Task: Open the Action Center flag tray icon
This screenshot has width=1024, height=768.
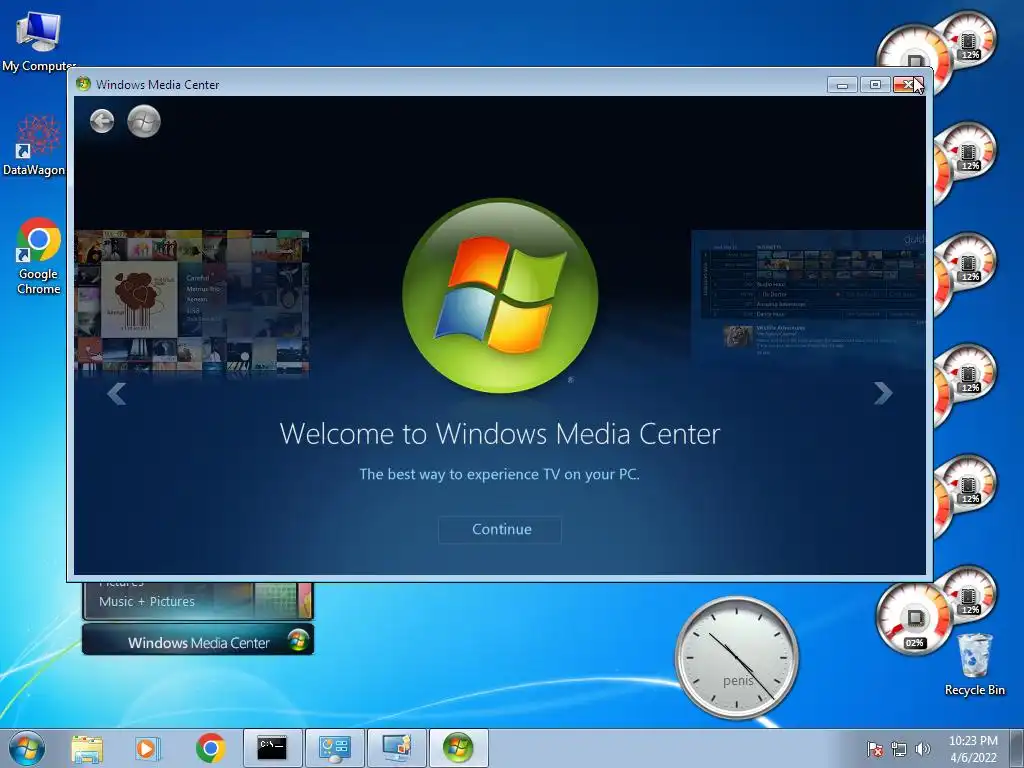Action: [875, 749]
